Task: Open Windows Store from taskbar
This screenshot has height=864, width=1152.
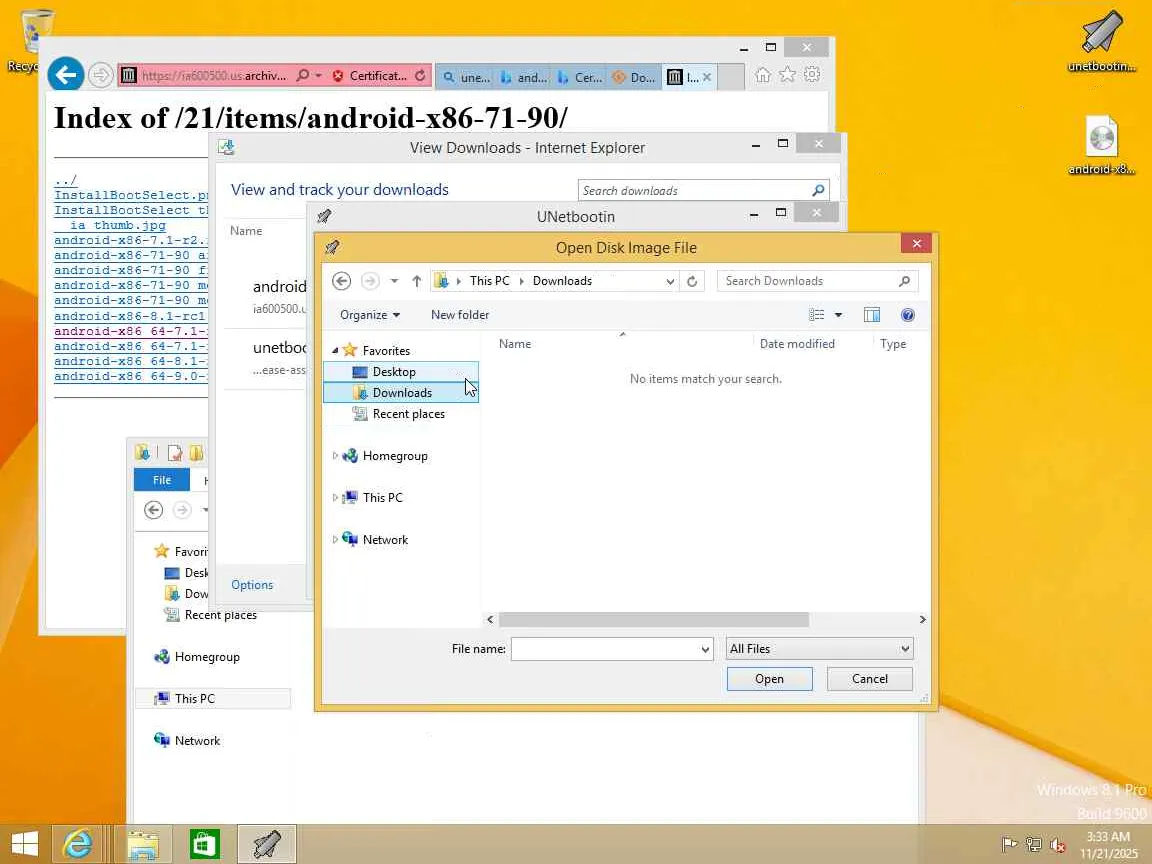Action: 205,845
